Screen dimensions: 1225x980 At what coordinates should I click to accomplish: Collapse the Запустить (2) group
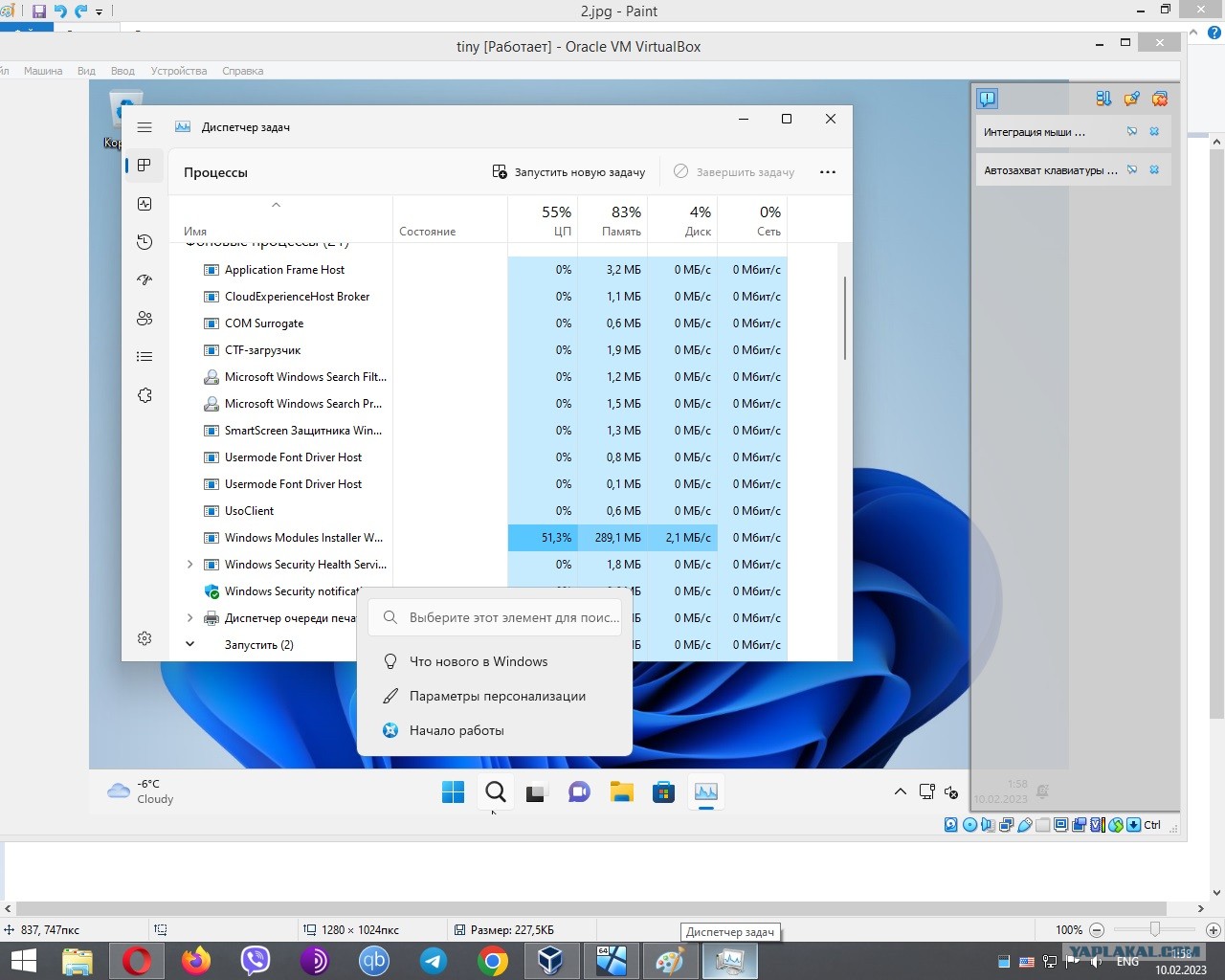pos(189,645)
